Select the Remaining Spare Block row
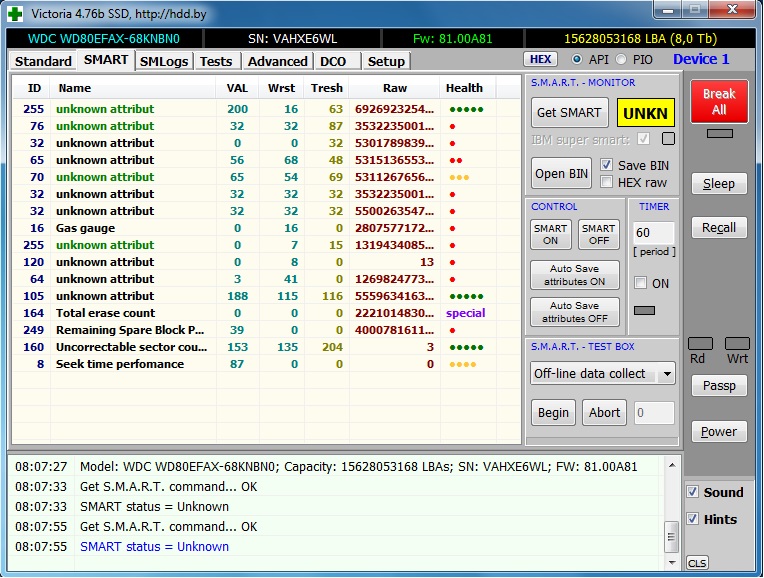Screen dimensions: 764x578 (x=266, y=330)
